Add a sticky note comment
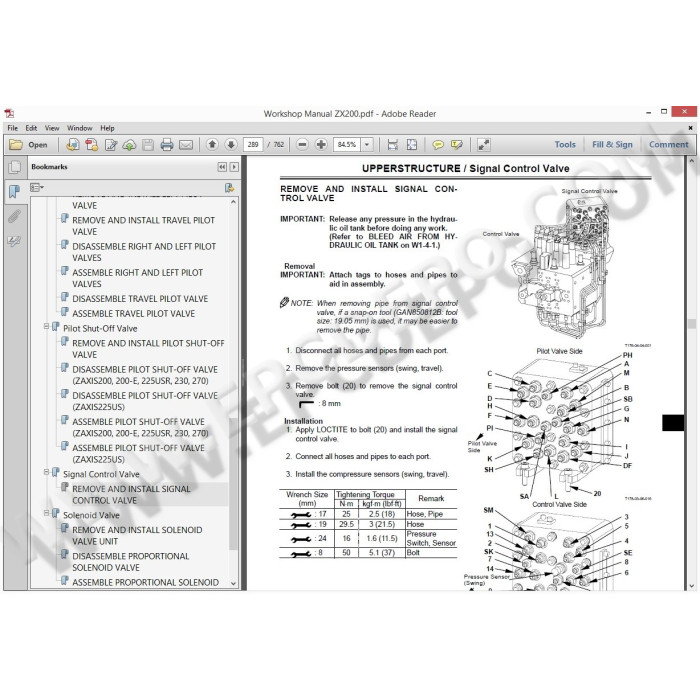 click(438, 145)
